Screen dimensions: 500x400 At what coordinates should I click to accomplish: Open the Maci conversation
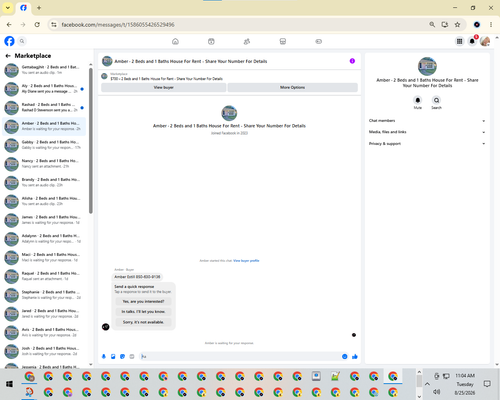pos(44,257)
